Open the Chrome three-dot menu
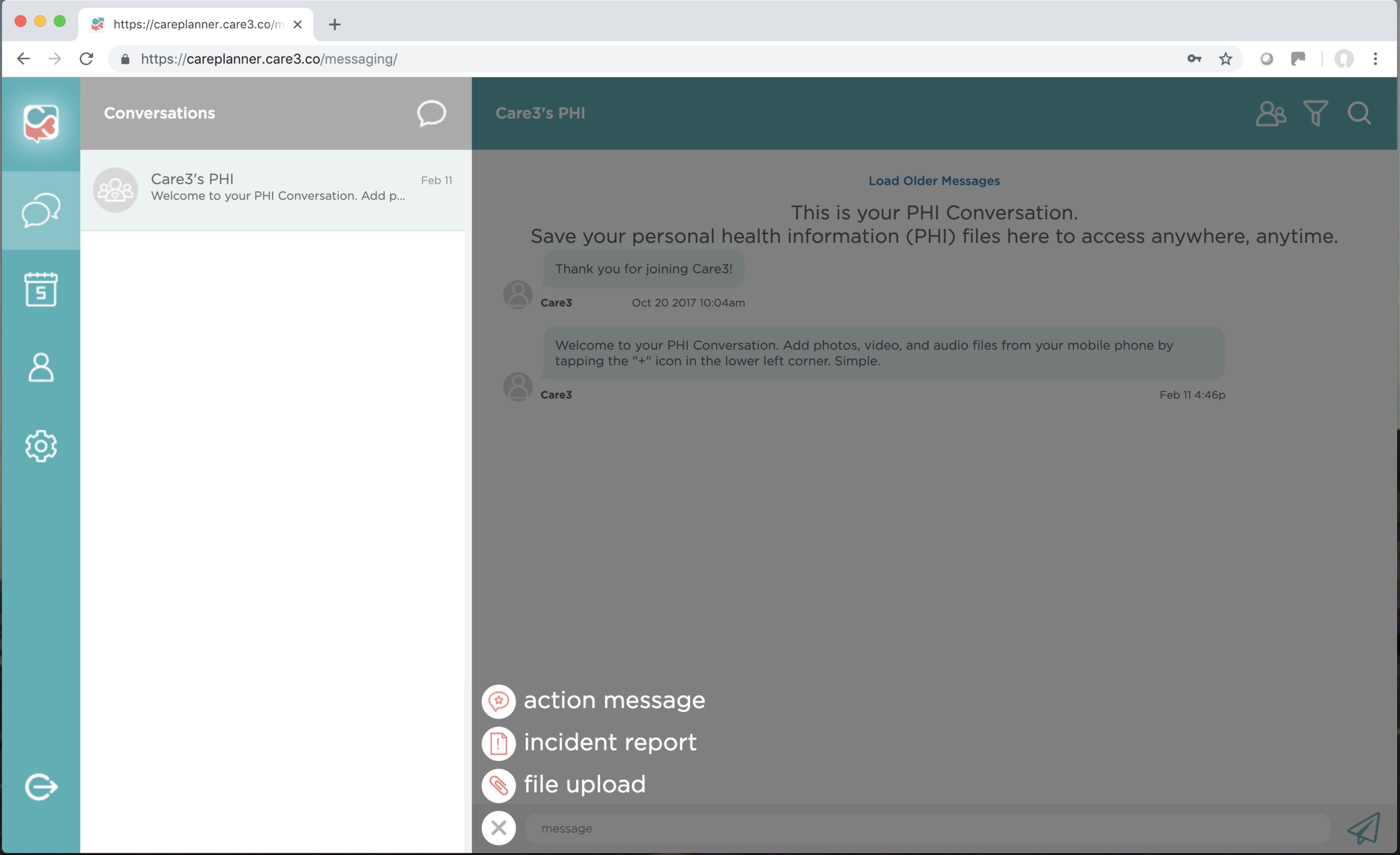The height and width of the screenshot is (855, 1400). pos(1375,59)
